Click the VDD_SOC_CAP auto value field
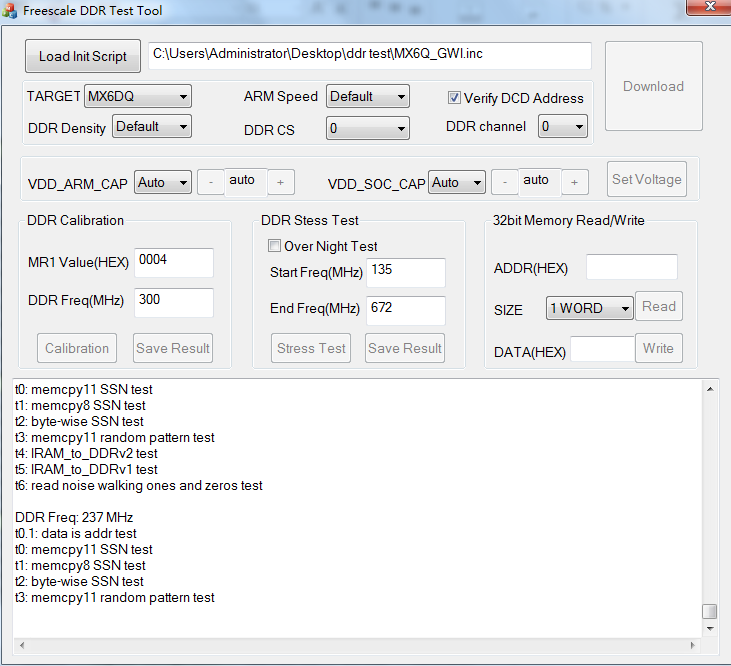Screen dimensions: 731x666 [x=540, y=182]
